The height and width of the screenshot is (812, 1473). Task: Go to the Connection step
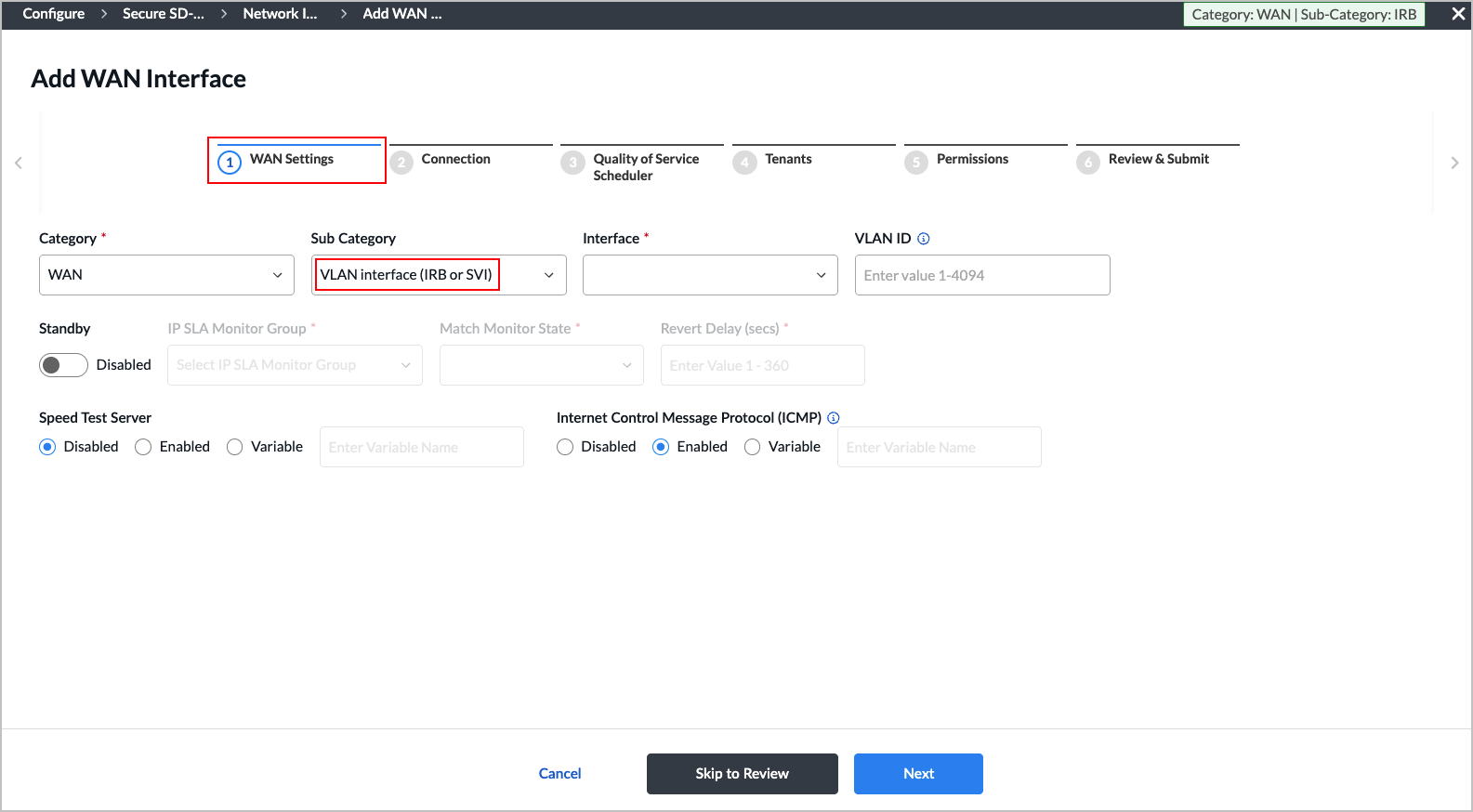[x=455, y=159]
